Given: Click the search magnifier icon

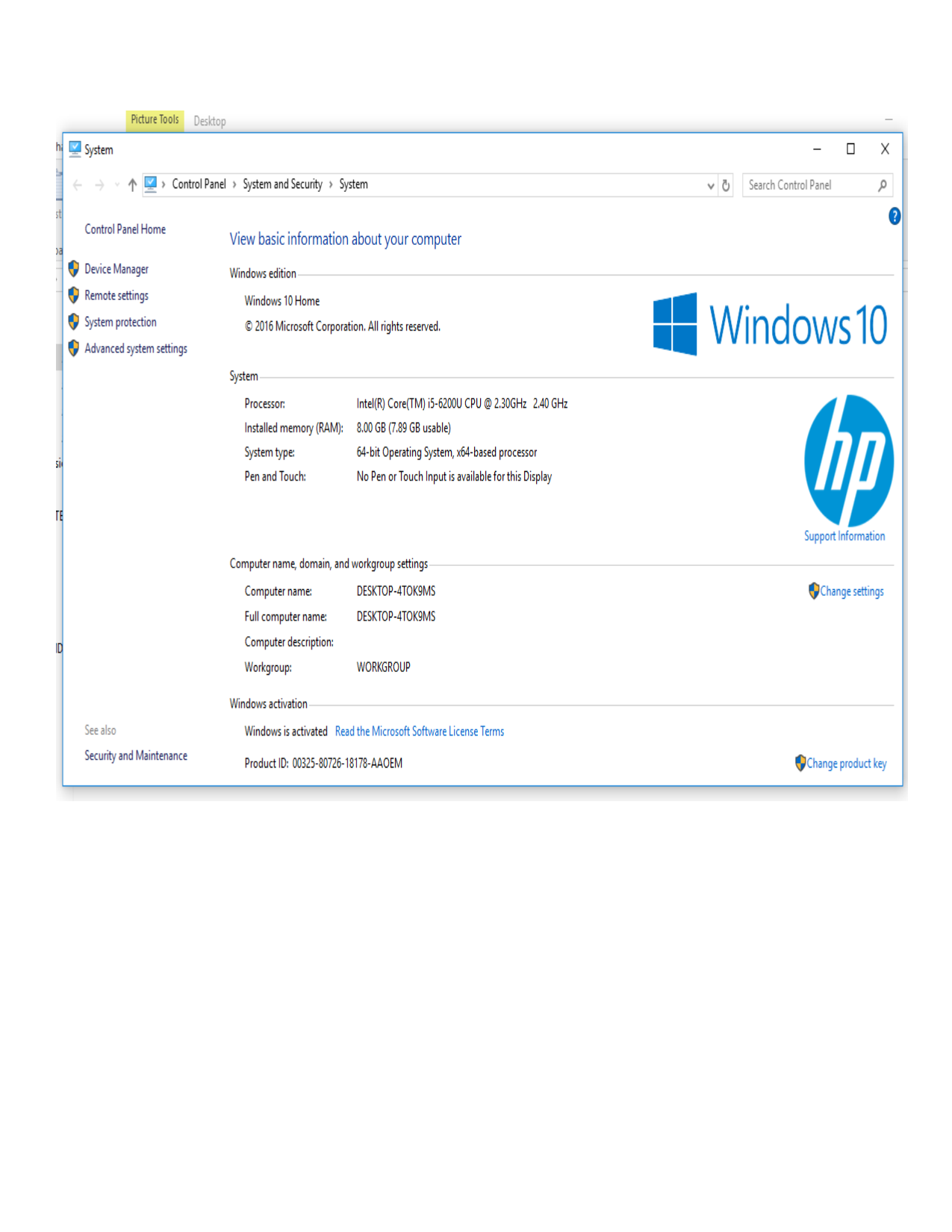Looking at the screenshot, I should point(883,185).
